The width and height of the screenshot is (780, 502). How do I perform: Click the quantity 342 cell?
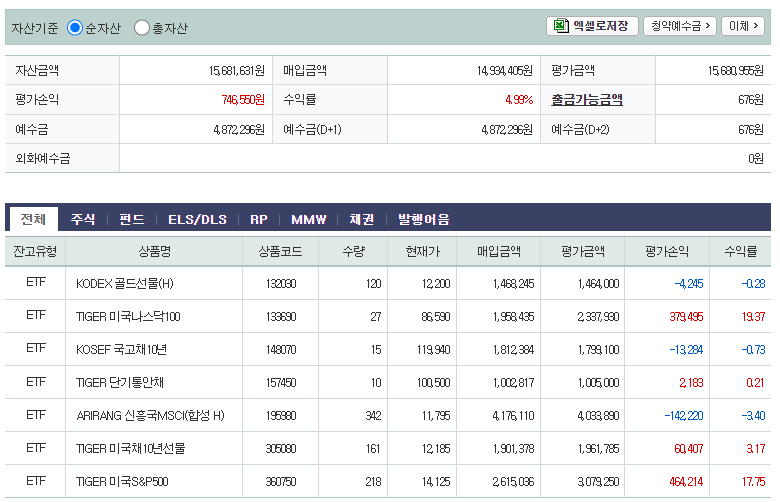pyautogui.click(x=373, y=415)
